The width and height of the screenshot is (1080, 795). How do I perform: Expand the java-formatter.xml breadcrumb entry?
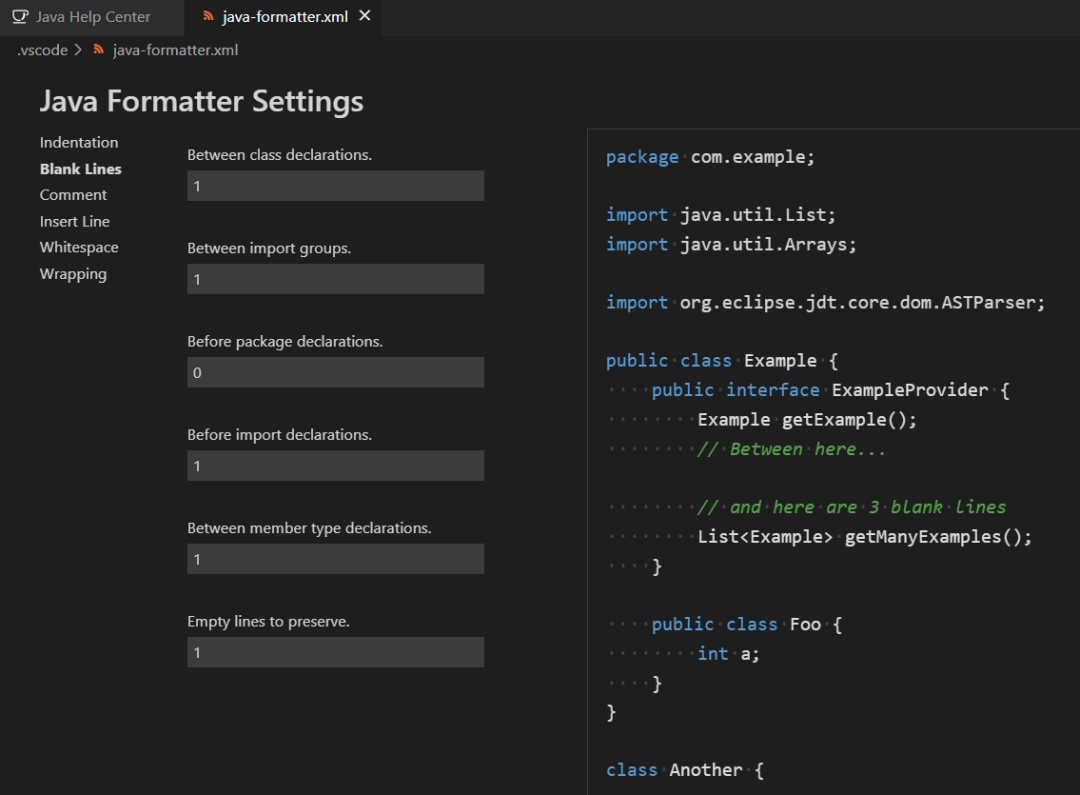click(175, 49)
